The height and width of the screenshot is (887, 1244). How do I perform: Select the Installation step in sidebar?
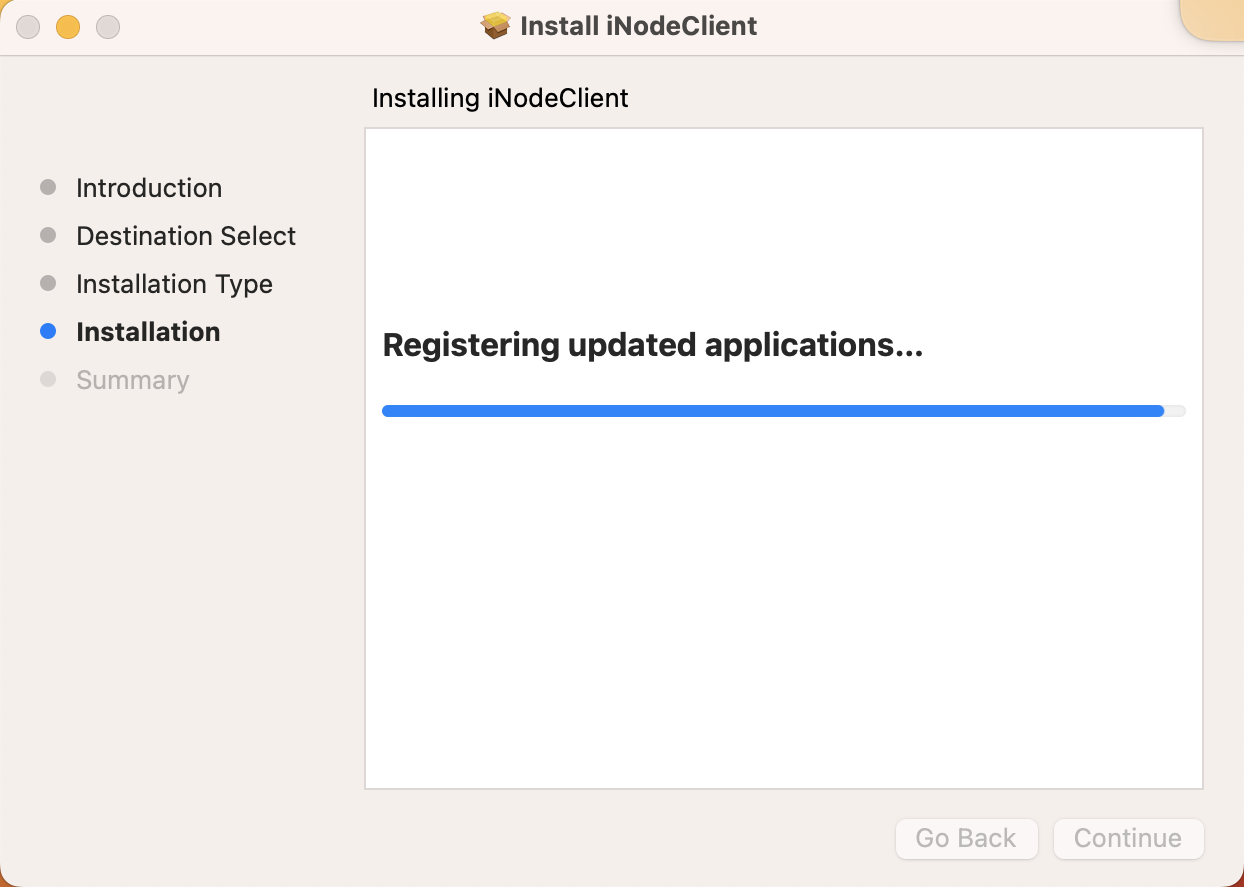pos(148,332)
